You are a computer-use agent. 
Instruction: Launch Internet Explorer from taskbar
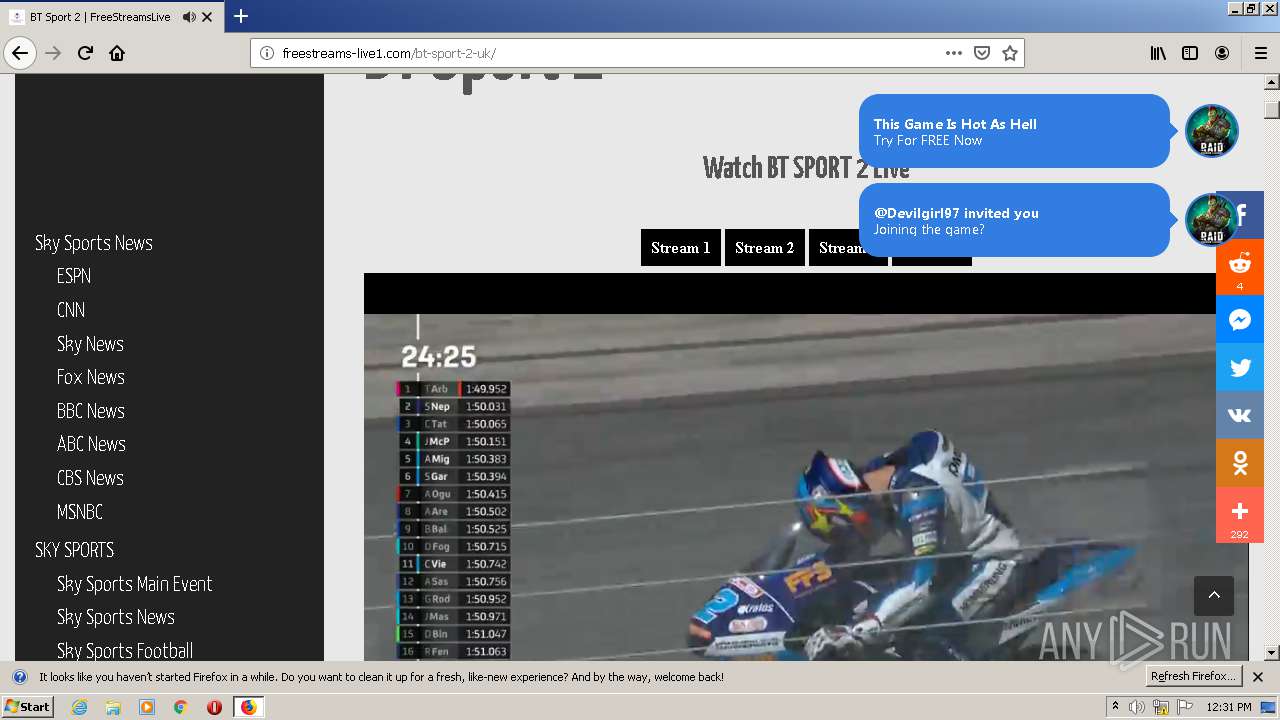tap(80, 707)
